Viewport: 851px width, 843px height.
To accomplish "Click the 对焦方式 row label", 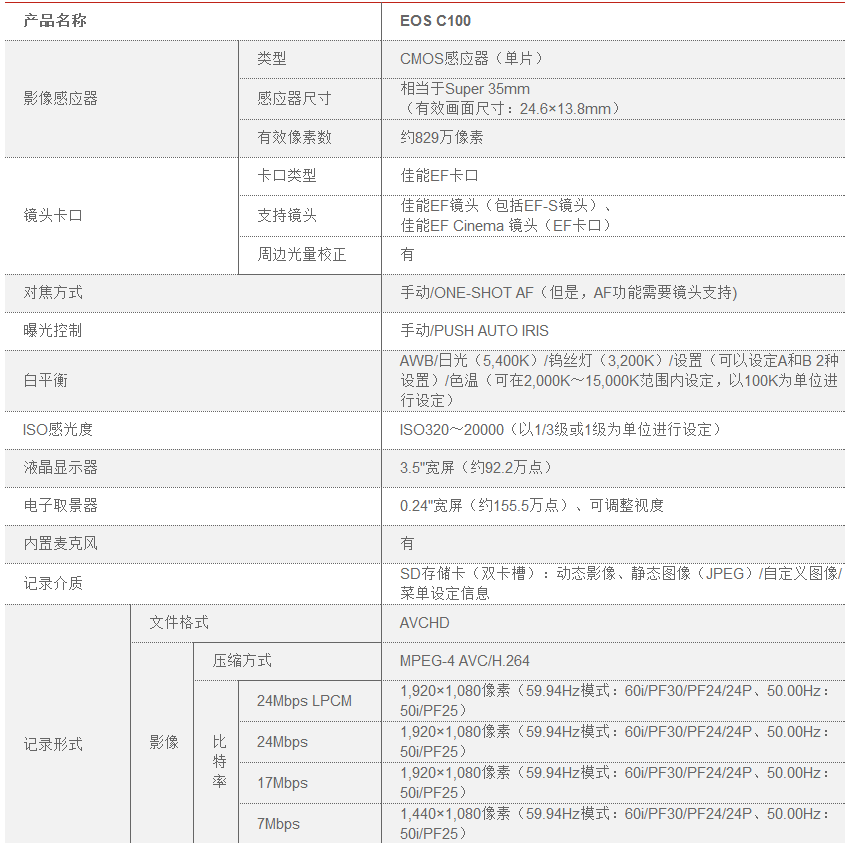I will click(53, 293).
